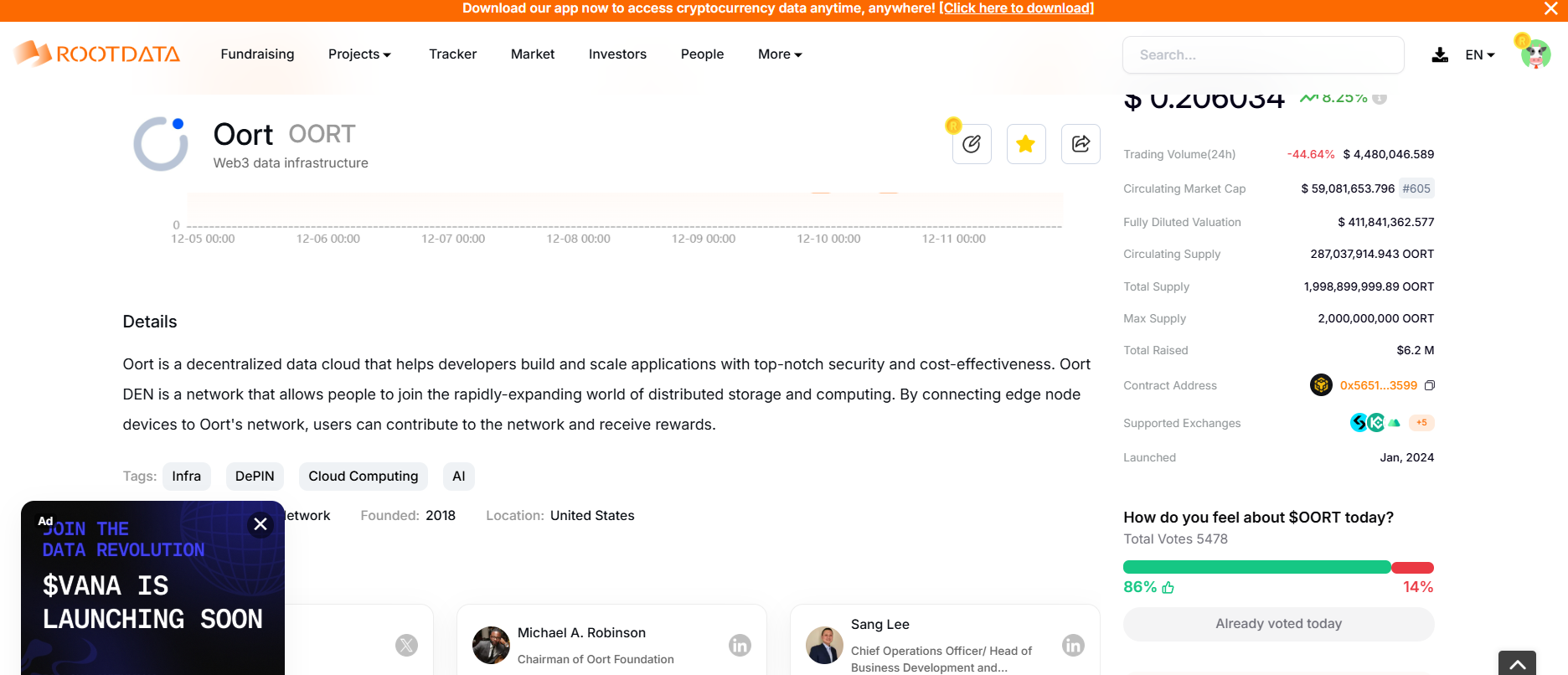Click the #605 market cap rank badge
Screen dimensions: 1568x675
[1416, 188]
